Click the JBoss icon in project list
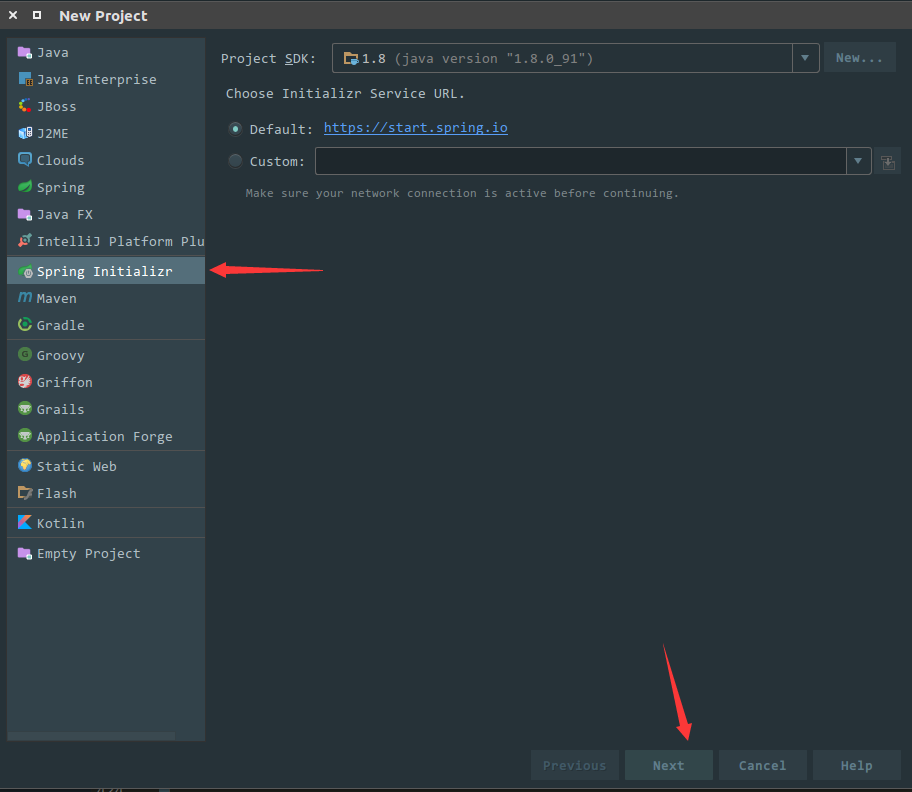Image resolution: width=912 pixels, height=792 pixels. pyautogui.click(x=24, y=106)
